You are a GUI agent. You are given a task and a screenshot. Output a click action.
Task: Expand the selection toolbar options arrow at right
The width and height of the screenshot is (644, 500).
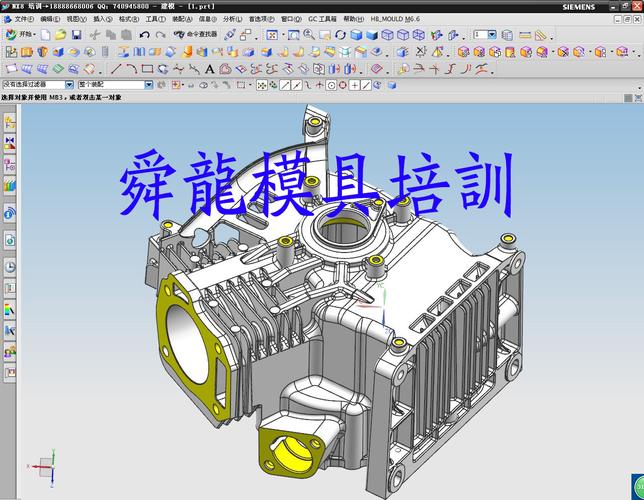pyautogui.click(x=639, y=88)
